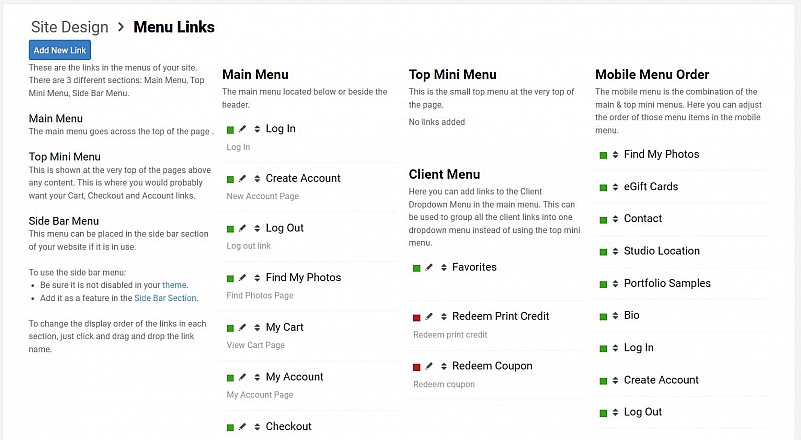Click the sort arrows handle beside My Account

pyautogui.click(x=257, y=377)
